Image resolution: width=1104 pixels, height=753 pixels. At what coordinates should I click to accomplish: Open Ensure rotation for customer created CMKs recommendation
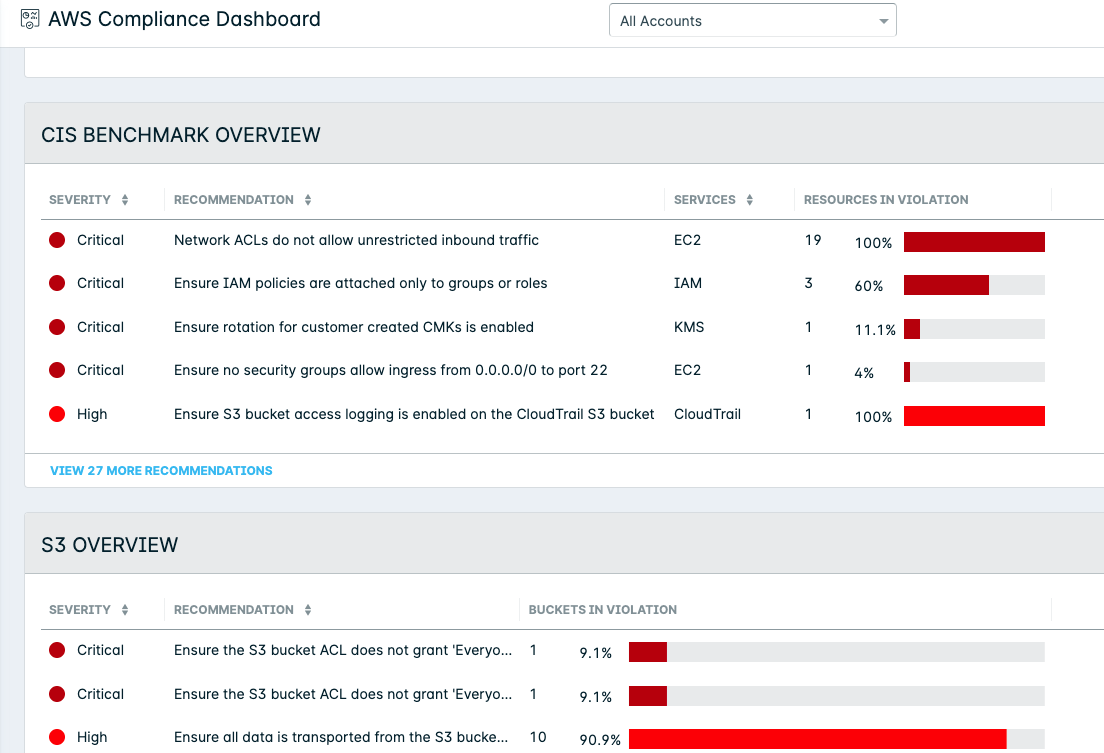tap(353, 327)
